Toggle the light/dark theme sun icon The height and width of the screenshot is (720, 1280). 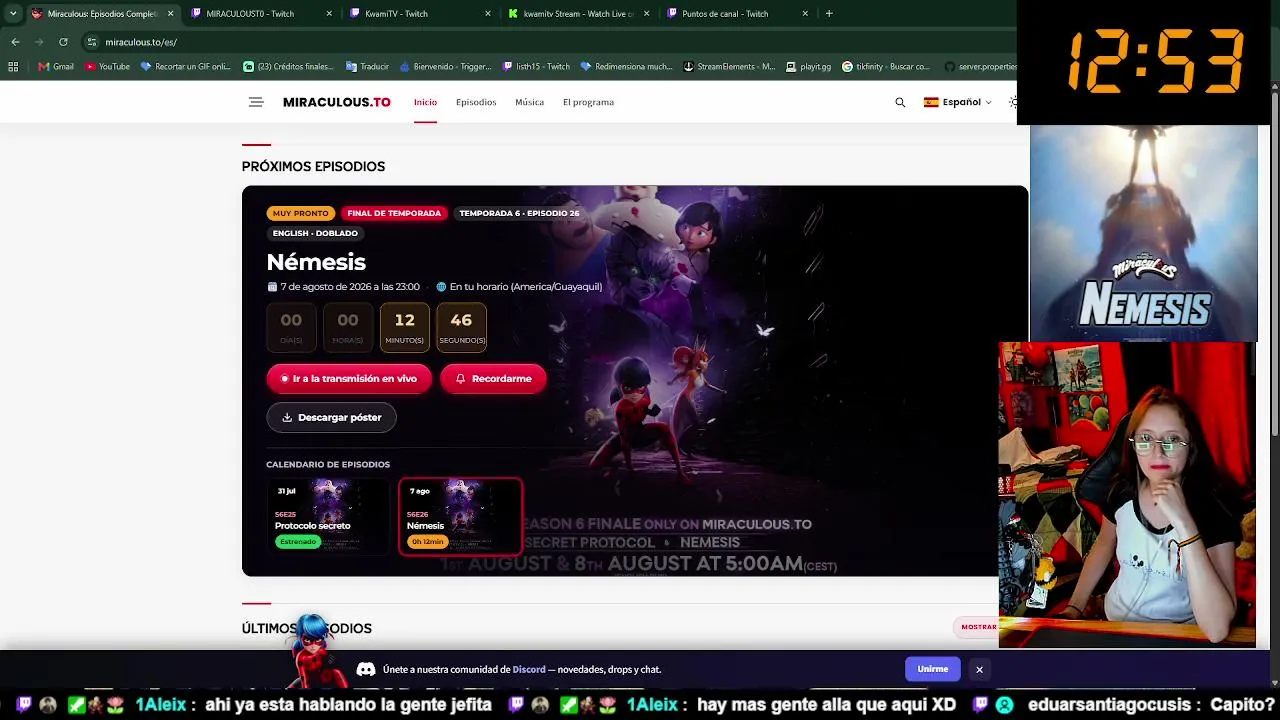1013,102
